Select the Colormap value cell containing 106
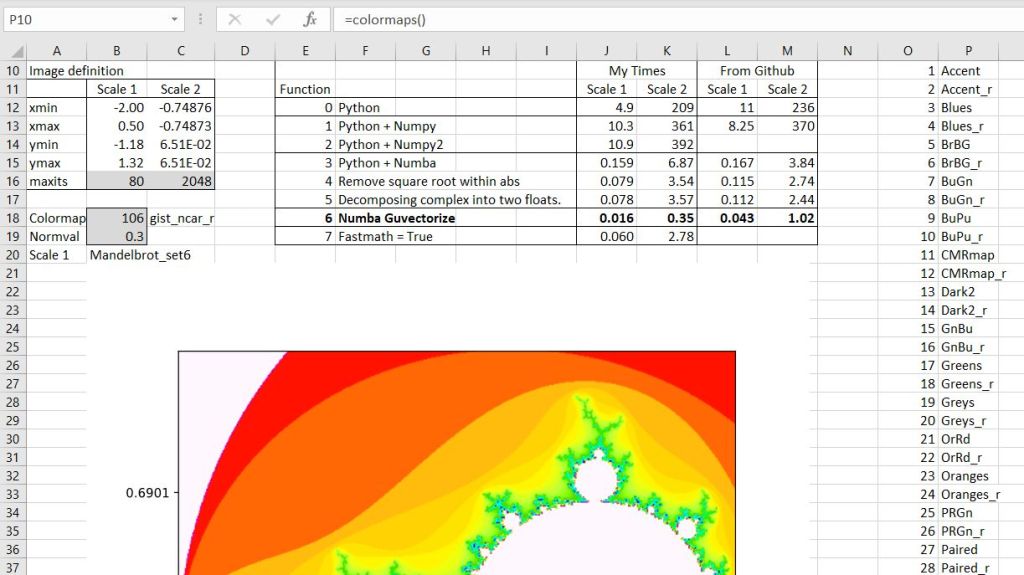The width and height of the screenshot is (1024, 575). pos(116,218)
